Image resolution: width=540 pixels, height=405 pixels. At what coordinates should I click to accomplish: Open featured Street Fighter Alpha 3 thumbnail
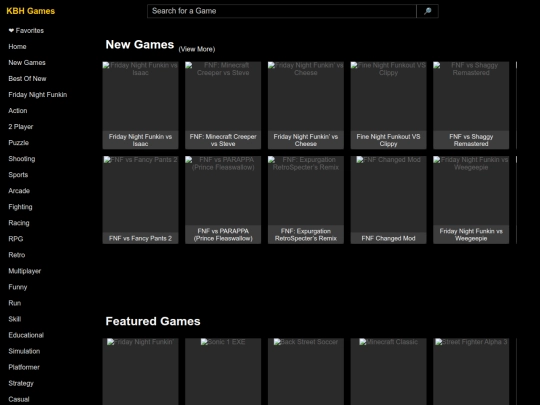471,372
